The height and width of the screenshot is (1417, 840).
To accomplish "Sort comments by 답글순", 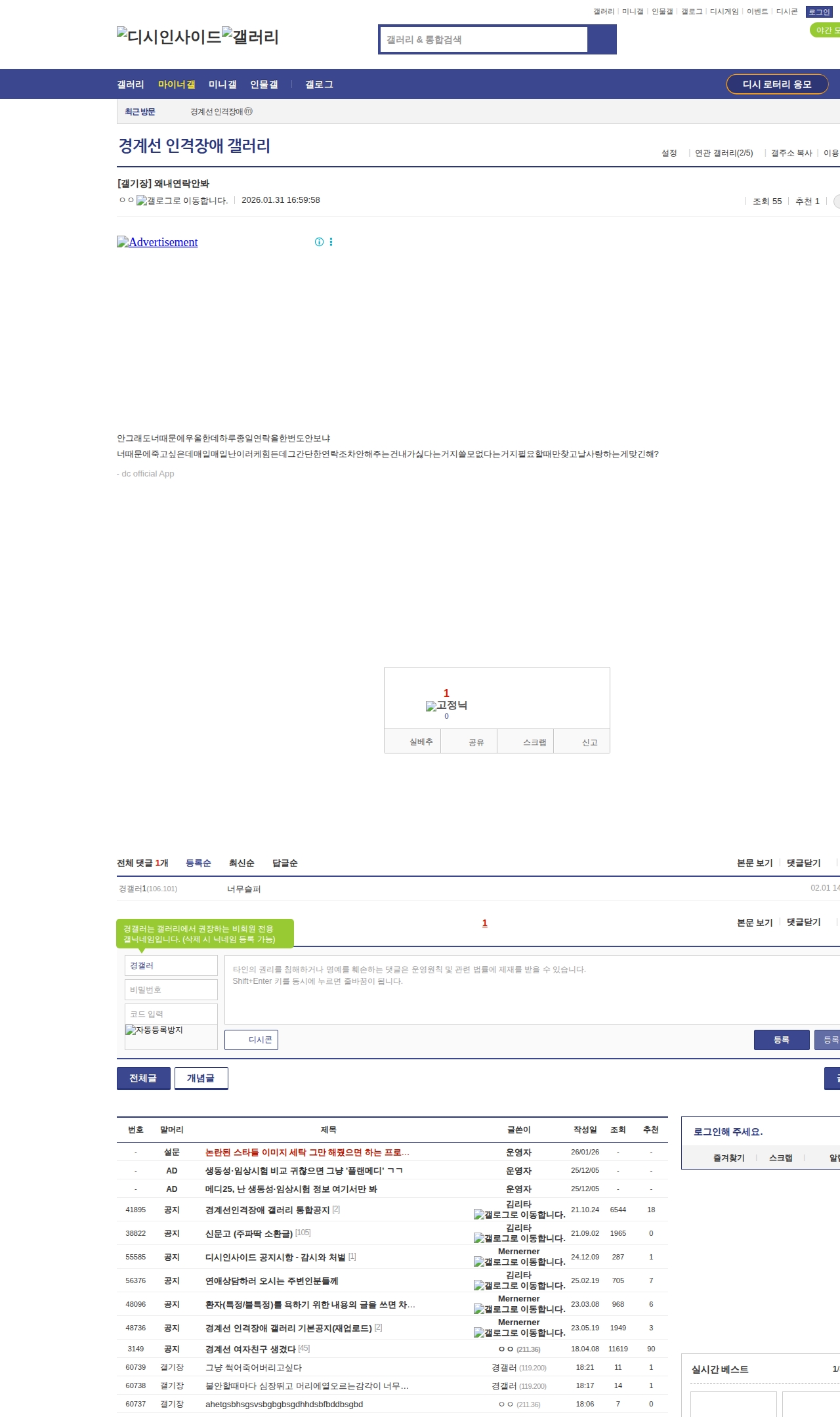I will (285, 863).
